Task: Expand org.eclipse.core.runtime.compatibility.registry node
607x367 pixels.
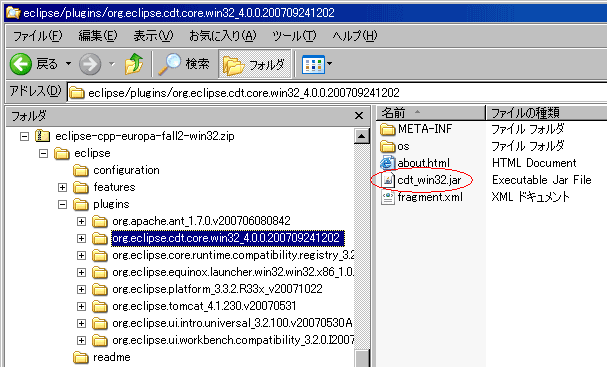Action: coord(81,256)
